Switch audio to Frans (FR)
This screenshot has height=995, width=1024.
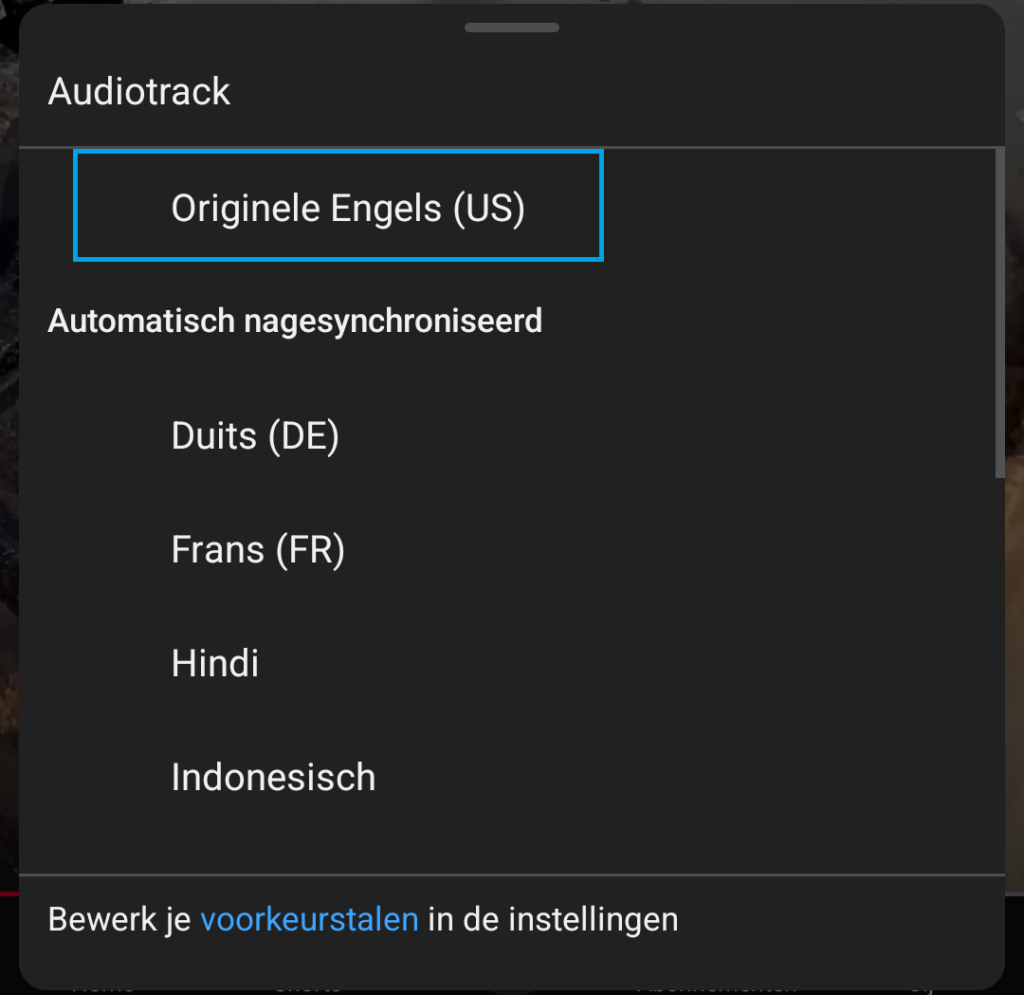pyautogui.click(x=258, y=550)
